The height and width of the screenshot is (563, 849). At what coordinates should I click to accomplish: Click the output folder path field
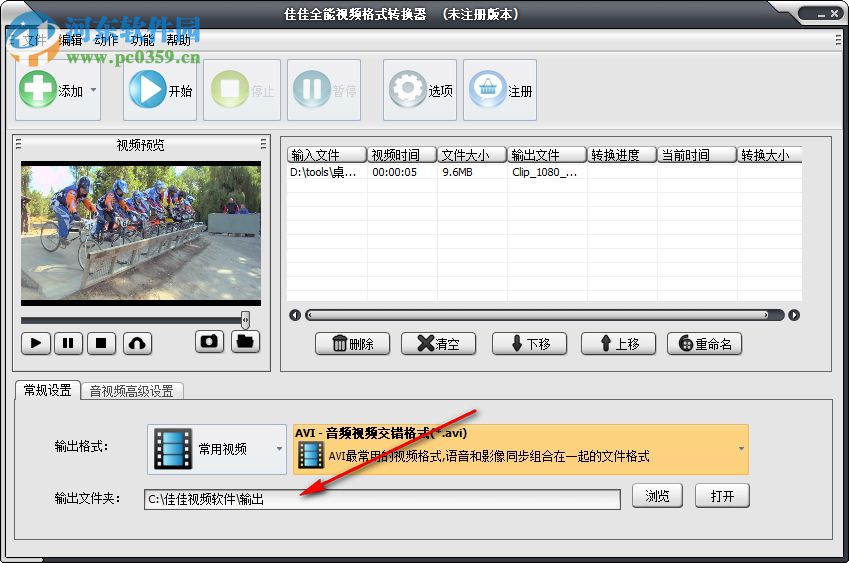[382, 499]
